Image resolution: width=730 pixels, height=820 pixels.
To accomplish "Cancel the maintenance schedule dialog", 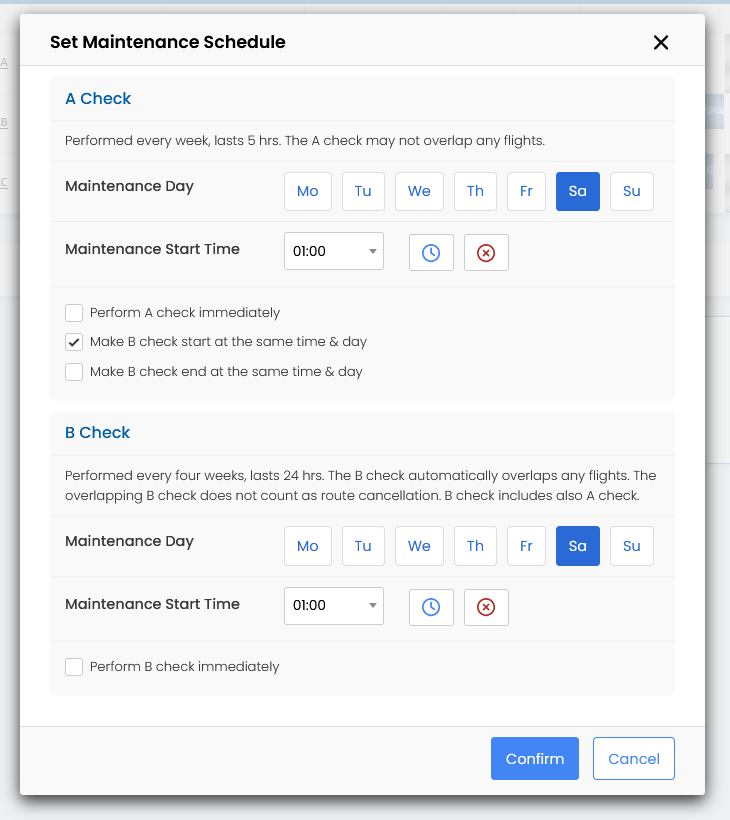I will [x=633, y=759].
